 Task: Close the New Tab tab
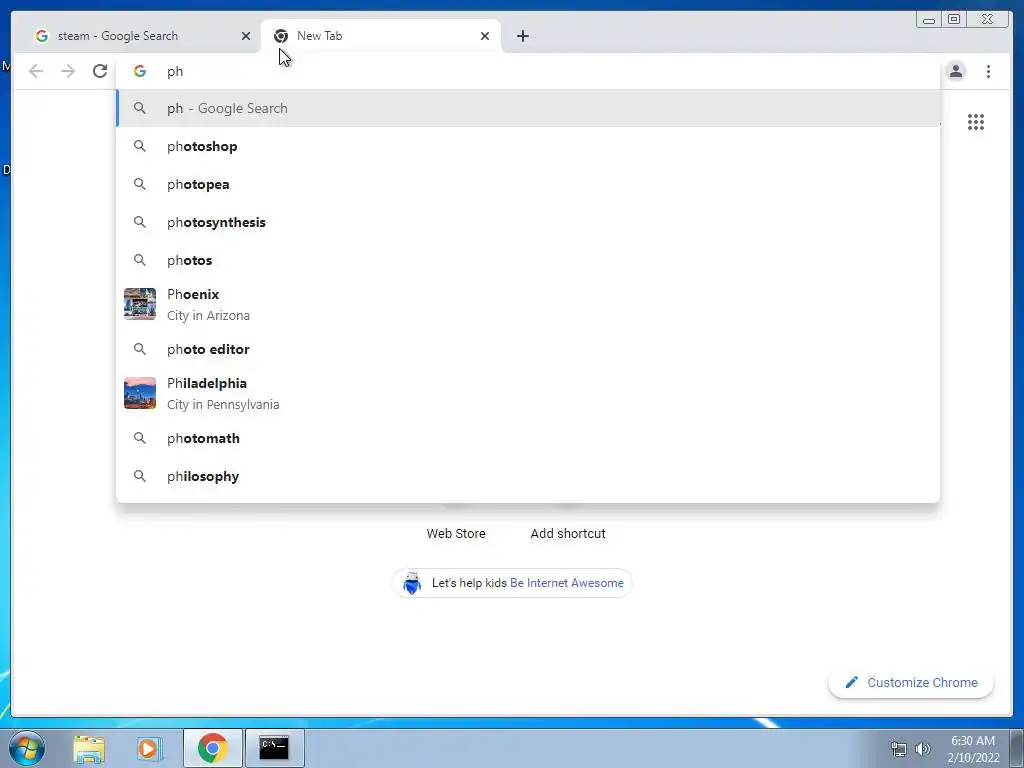click(x=485, y=36)
